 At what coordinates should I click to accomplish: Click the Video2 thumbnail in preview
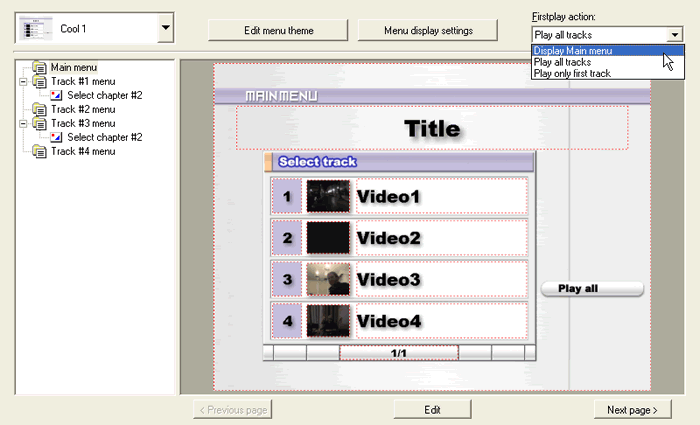pos(328,238)
